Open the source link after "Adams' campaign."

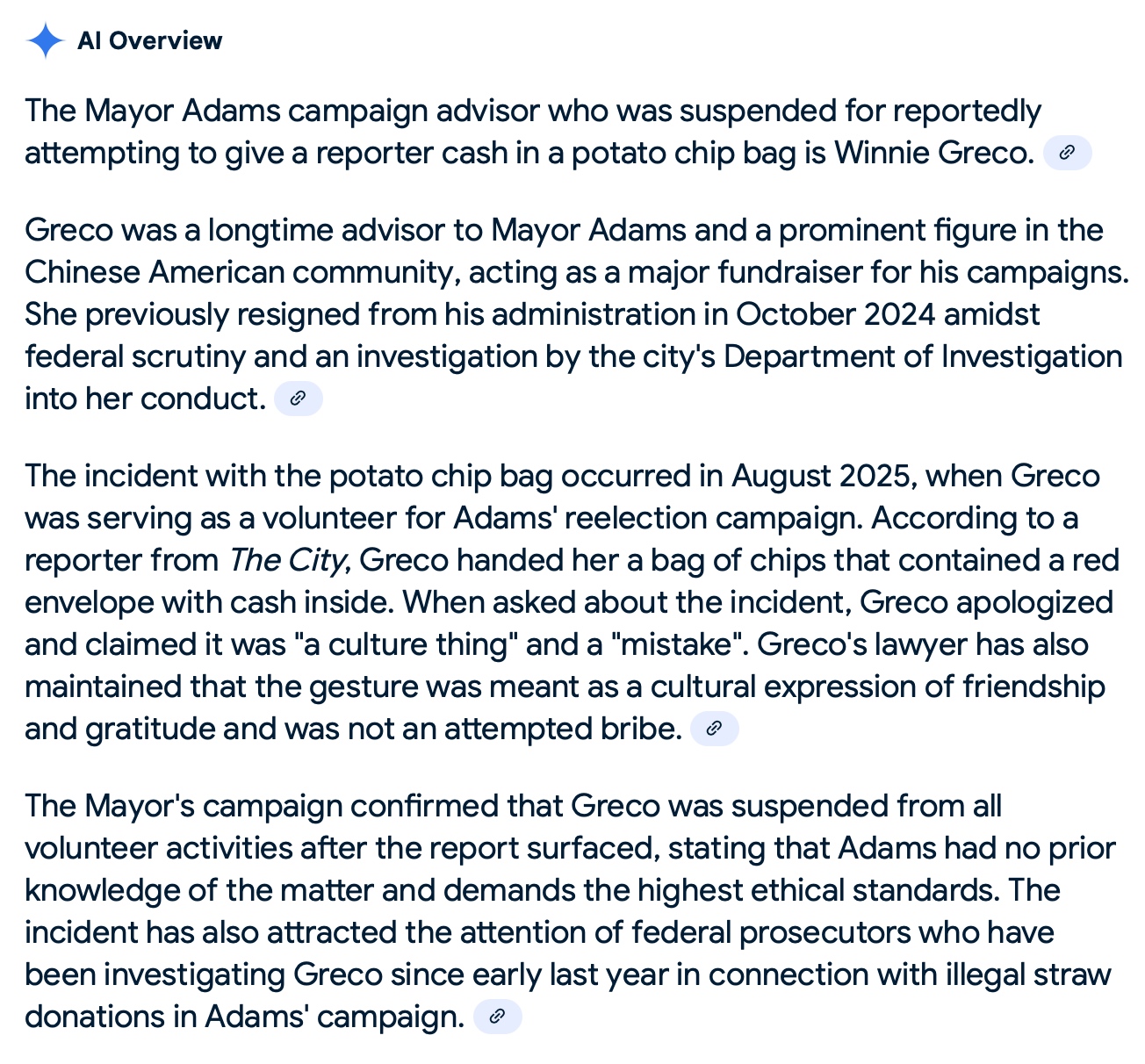(497, 1017)
